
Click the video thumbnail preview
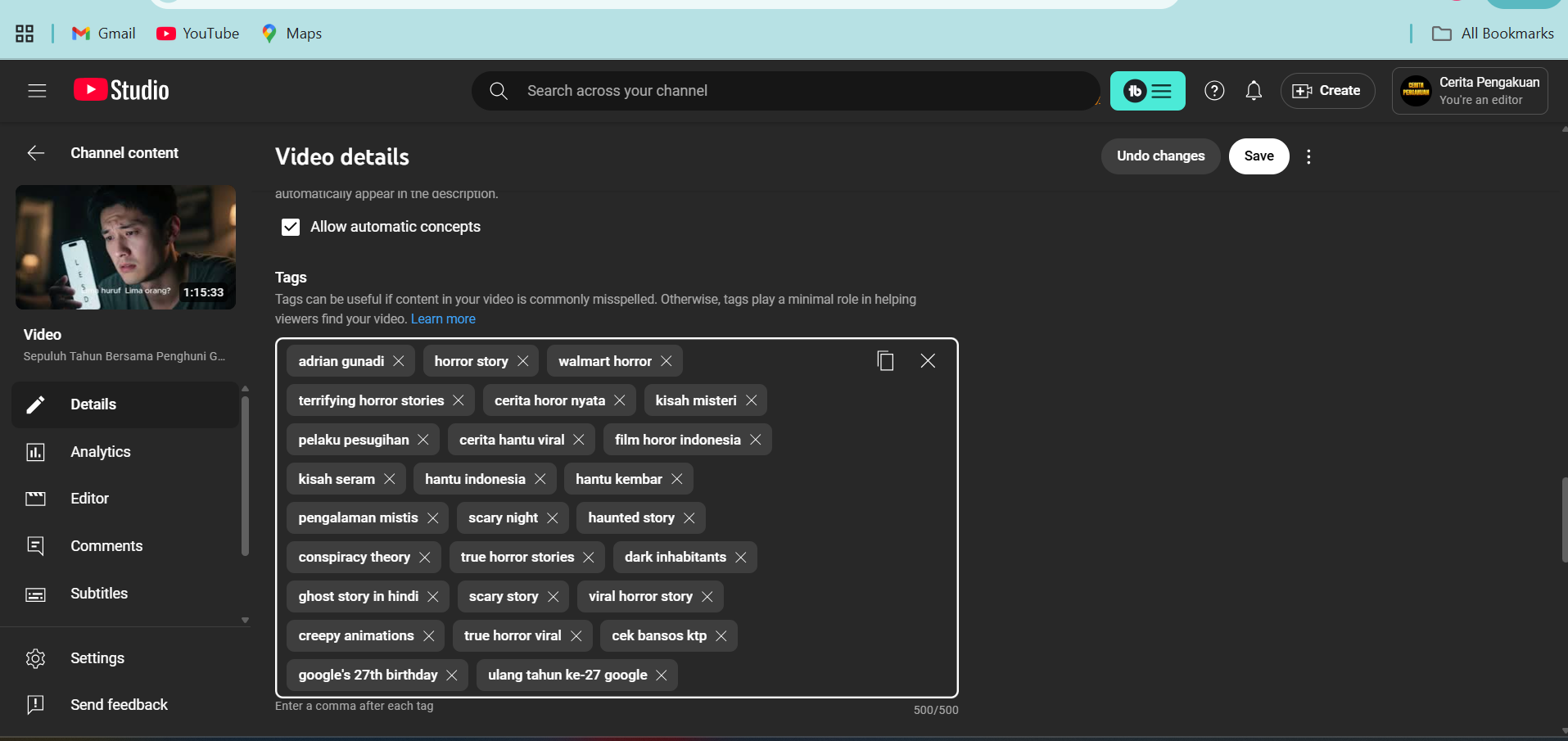[x=125, y=247]
